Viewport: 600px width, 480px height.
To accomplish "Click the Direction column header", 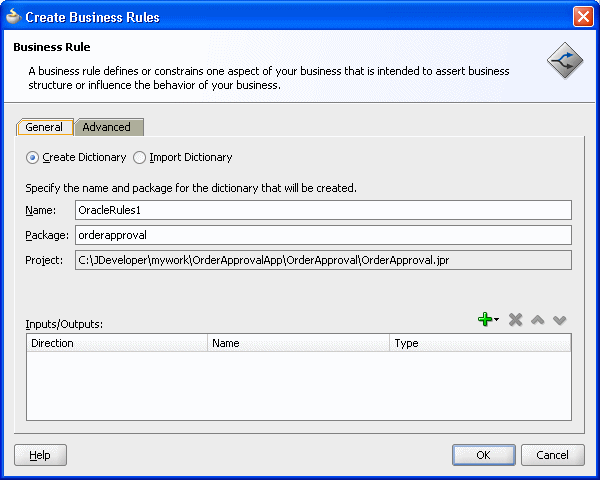I will point(117,343).
